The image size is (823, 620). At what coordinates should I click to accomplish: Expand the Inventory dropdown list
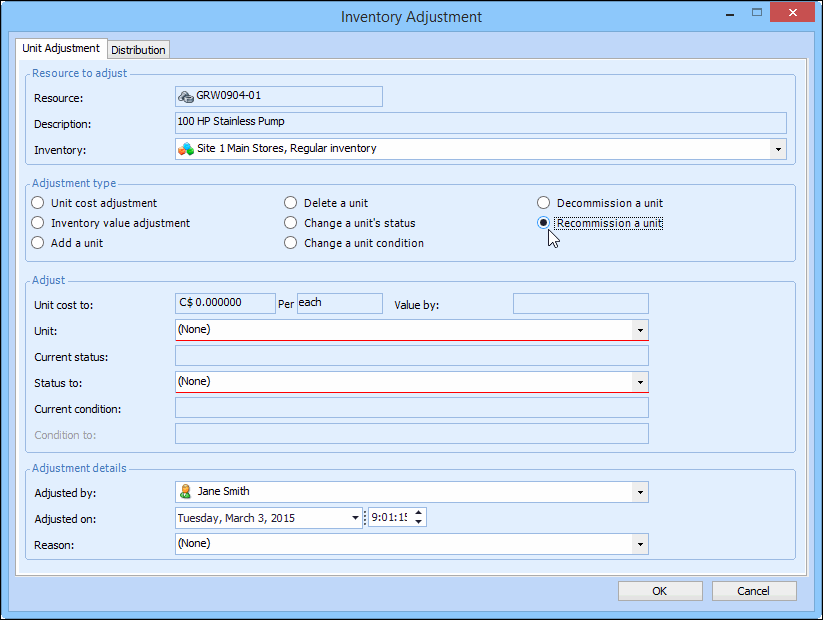coord(778,149)
